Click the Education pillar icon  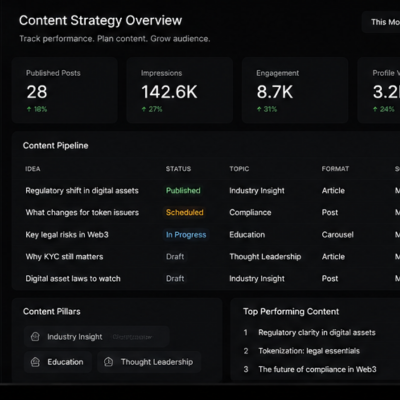(x=35, y=362)
